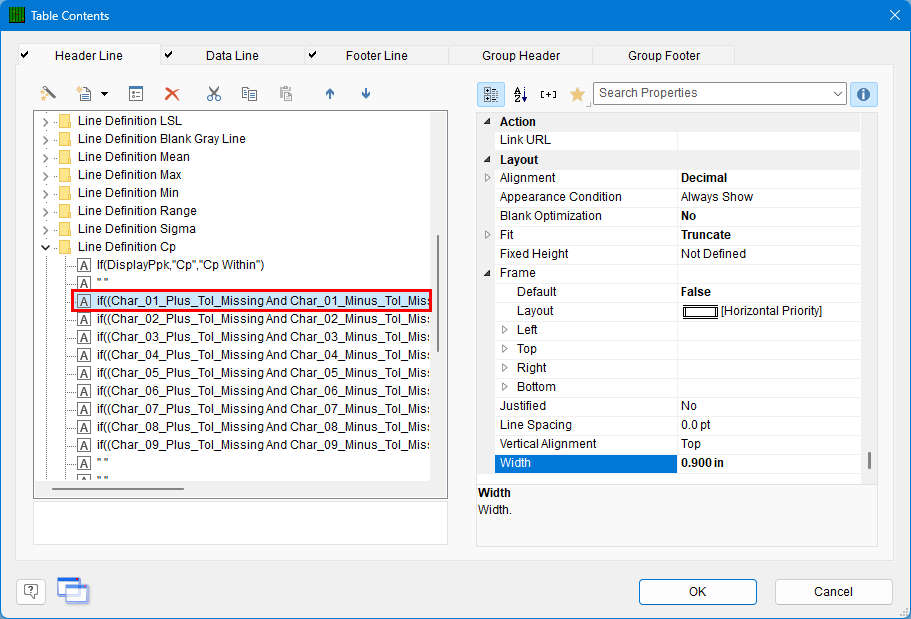Click the paste clipboard icon
This screenshot has width=911, height=619.
(285, 94)
